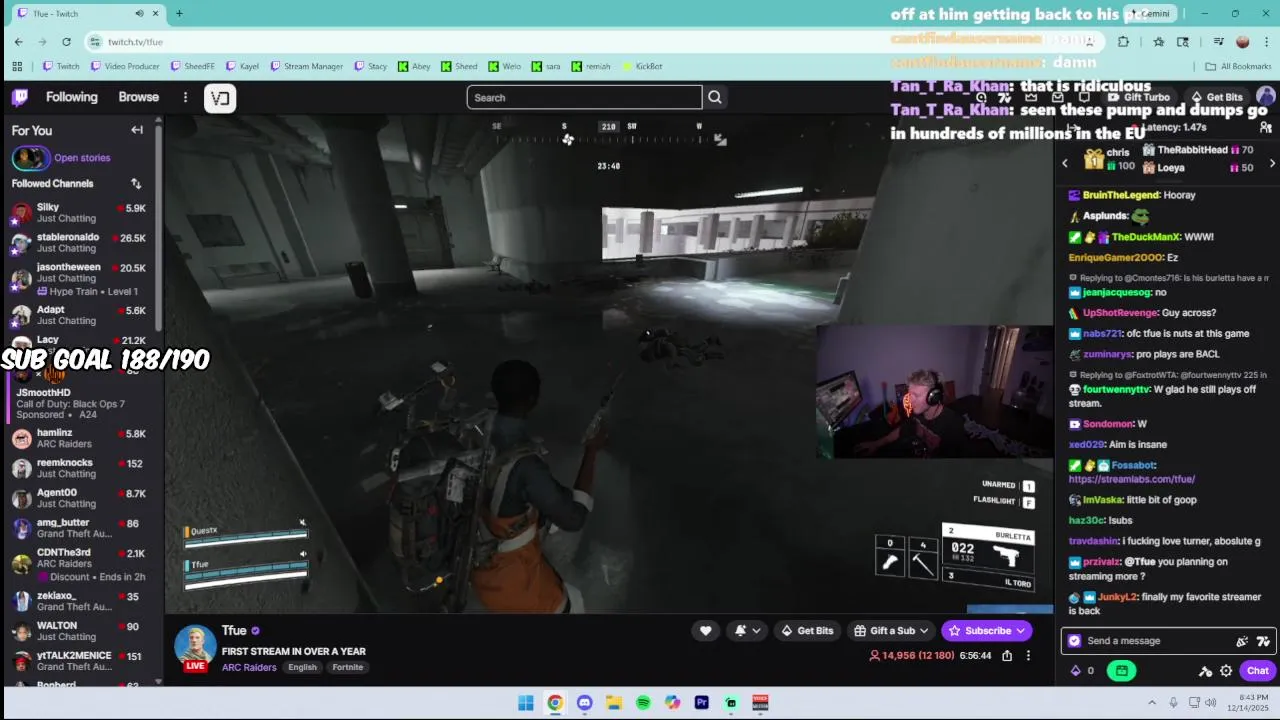Collapse the For You sidebar
Screen dimensions: 1280x720
(137, 130)
